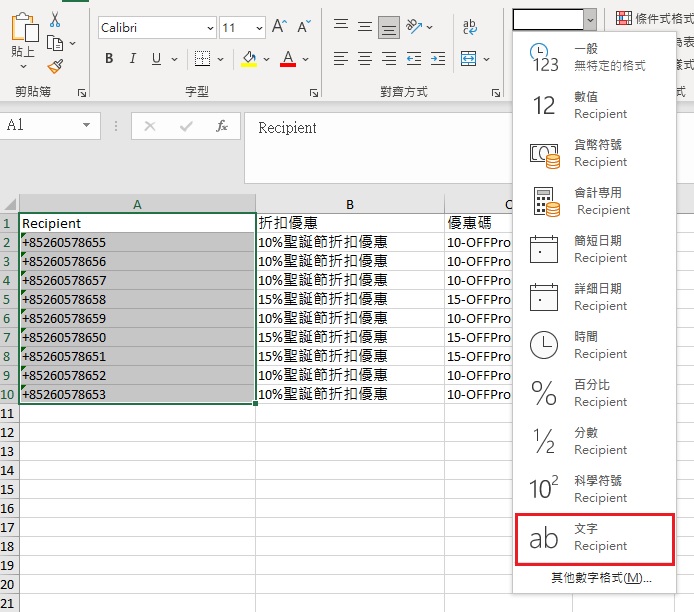694x612 pixels.
Task: Open the Calibri font name dropdown
Action: [157, 28]
